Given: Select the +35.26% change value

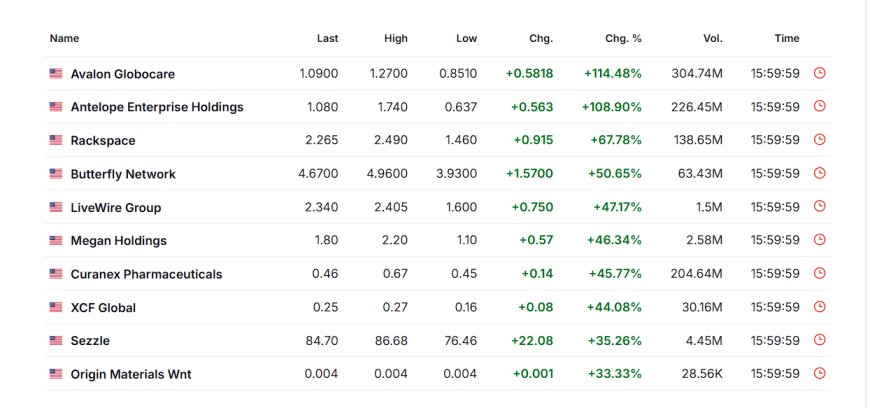Looking at the screenshot, I should 615,340.
